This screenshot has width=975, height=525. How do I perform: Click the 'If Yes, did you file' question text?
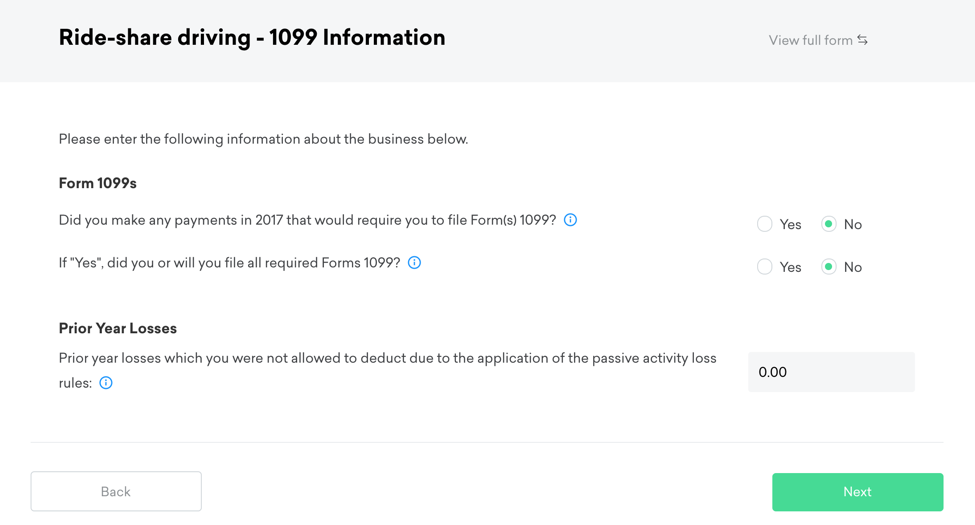tap(229, 263)
